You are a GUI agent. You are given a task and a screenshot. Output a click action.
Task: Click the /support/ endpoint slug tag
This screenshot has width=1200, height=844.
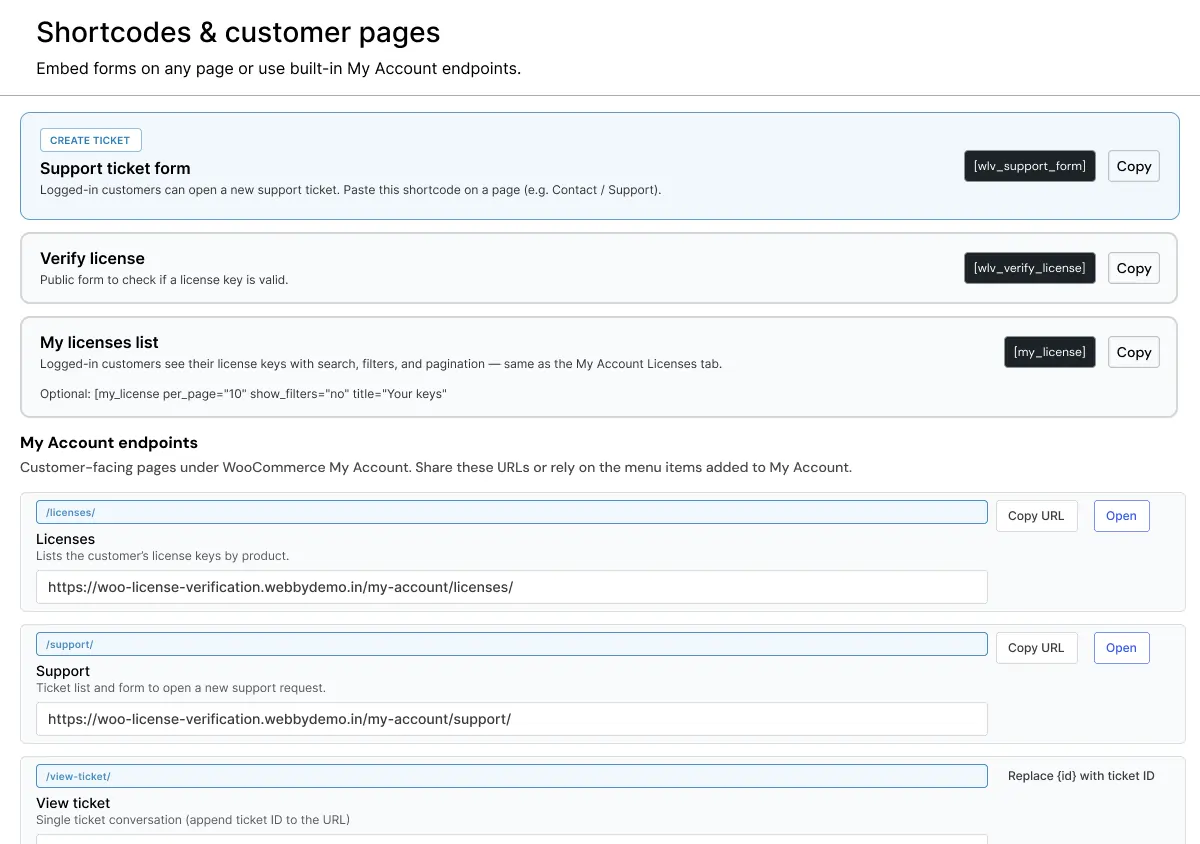[511, 644]
